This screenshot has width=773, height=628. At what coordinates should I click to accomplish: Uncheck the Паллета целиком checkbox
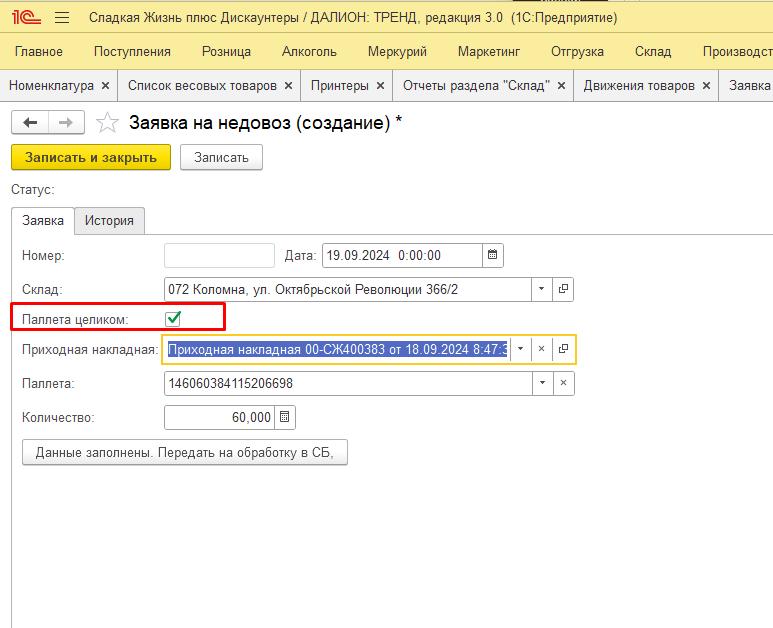[173, 318]
